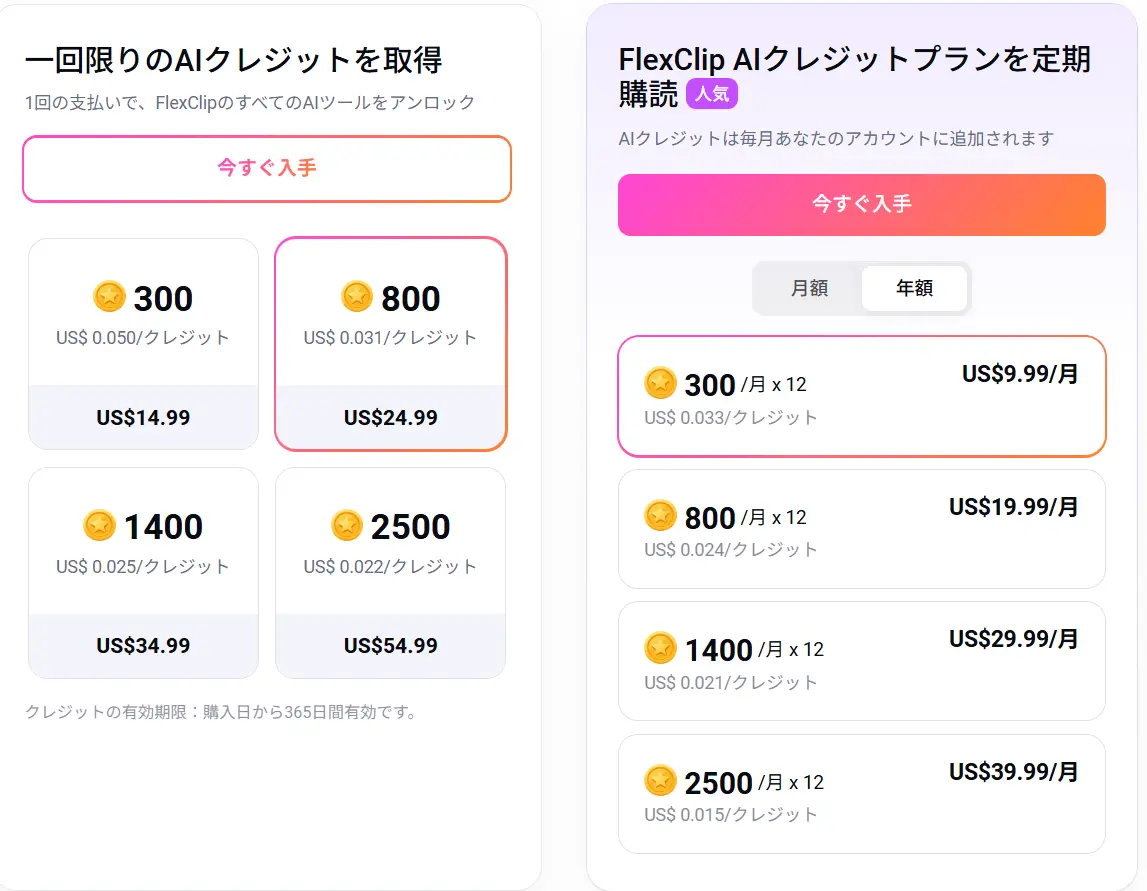Click coin icon in 1400/月 subscription plan

point(661,648)
